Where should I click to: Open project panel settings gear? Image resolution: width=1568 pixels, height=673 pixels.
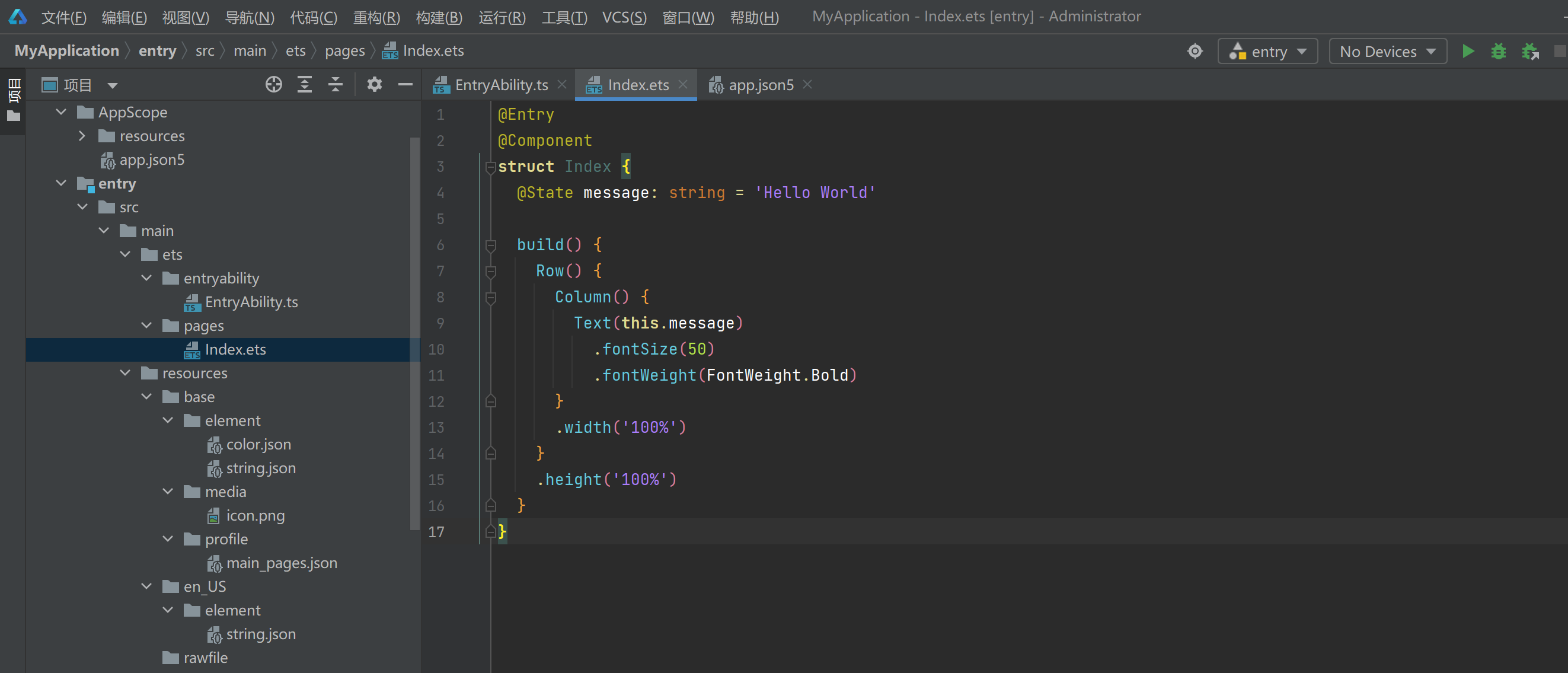point(374,85)
